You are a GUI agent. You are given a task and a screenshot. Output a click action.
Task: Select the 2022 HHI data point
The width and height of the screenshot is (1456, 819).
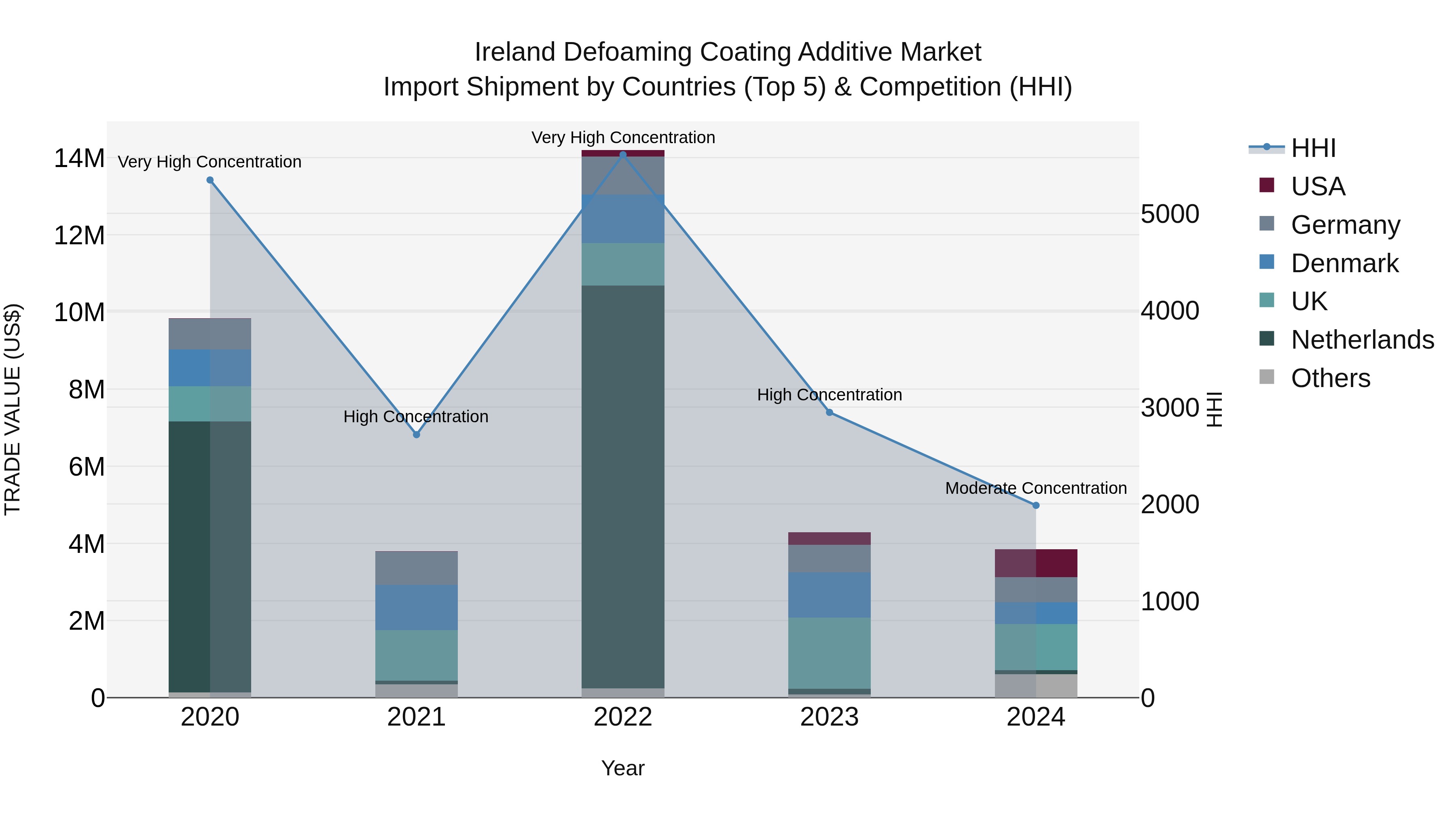623,154
